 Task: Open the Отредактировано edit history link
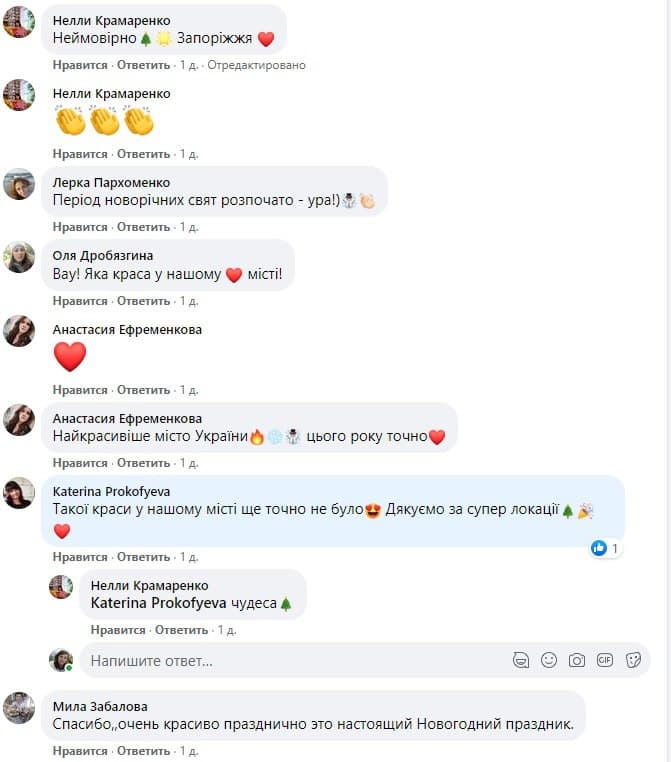click(x=257, y=65)
